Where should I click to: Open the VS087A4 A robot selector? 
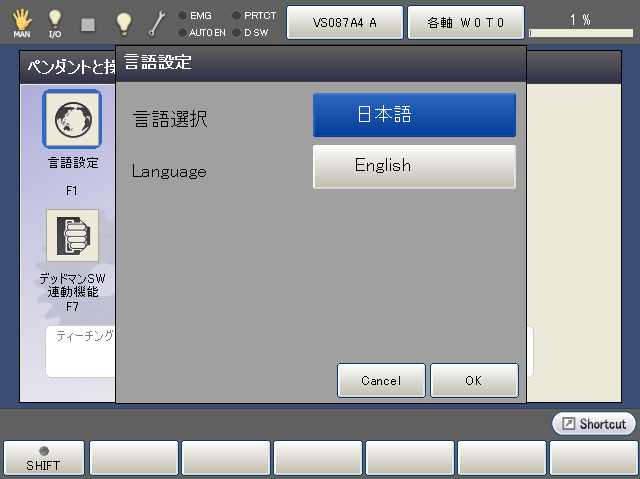345,22
